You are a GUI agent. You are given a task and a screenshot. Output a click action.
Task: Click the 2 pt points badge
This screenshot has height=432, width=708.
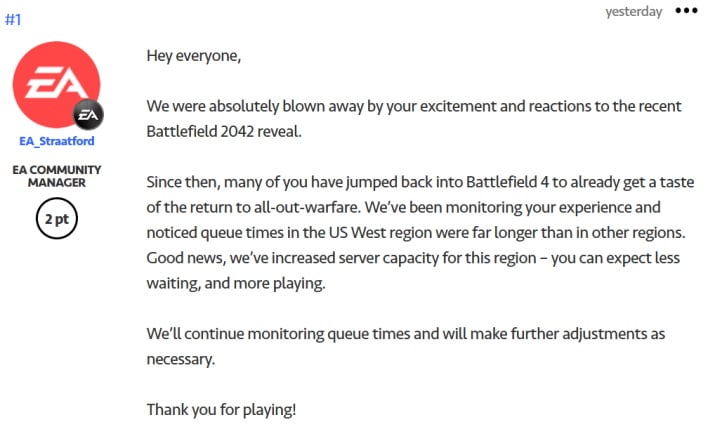coord(57,218)
